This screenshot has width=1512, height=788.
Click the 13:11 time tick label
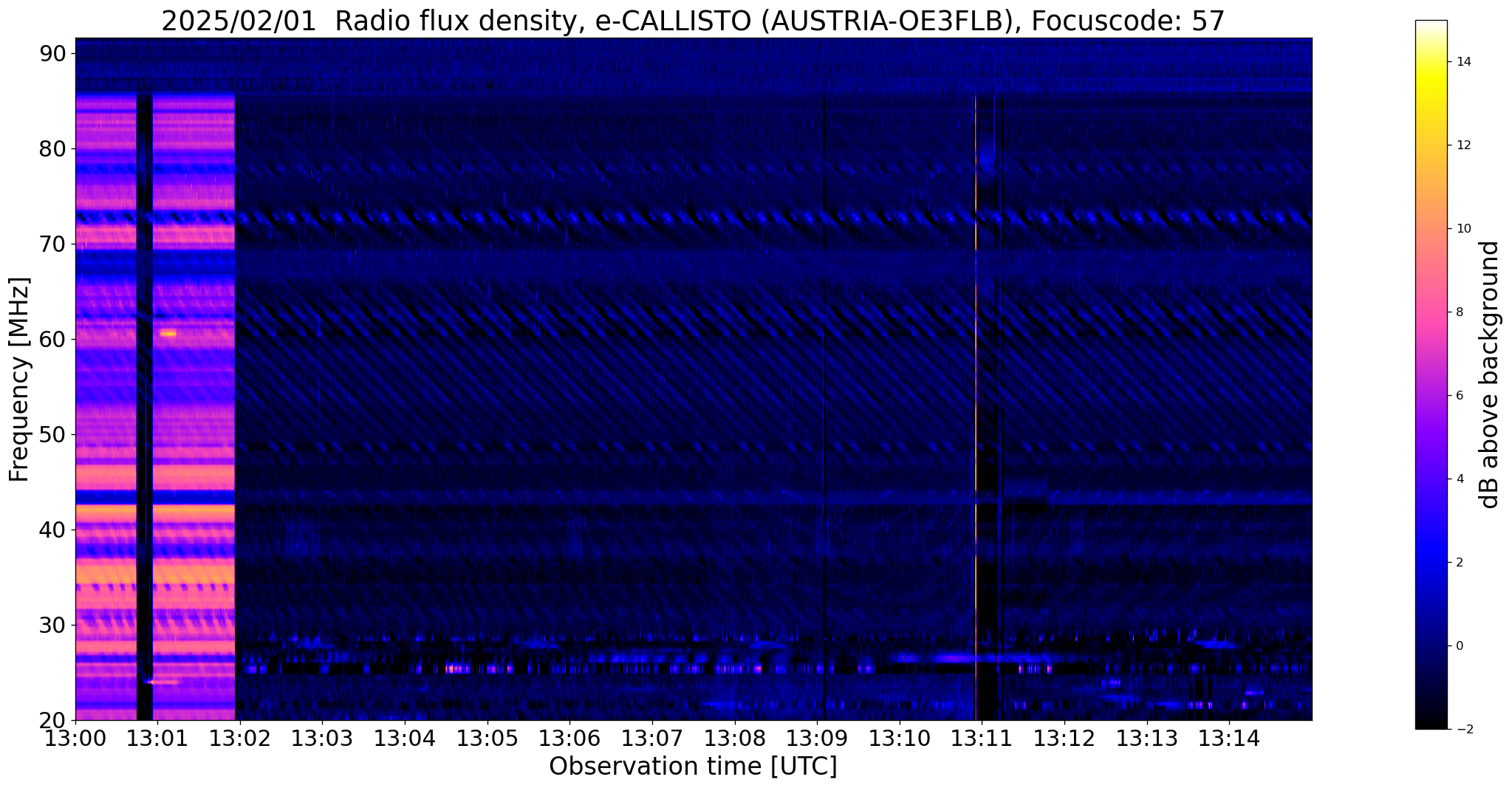(x=982, y=739)
